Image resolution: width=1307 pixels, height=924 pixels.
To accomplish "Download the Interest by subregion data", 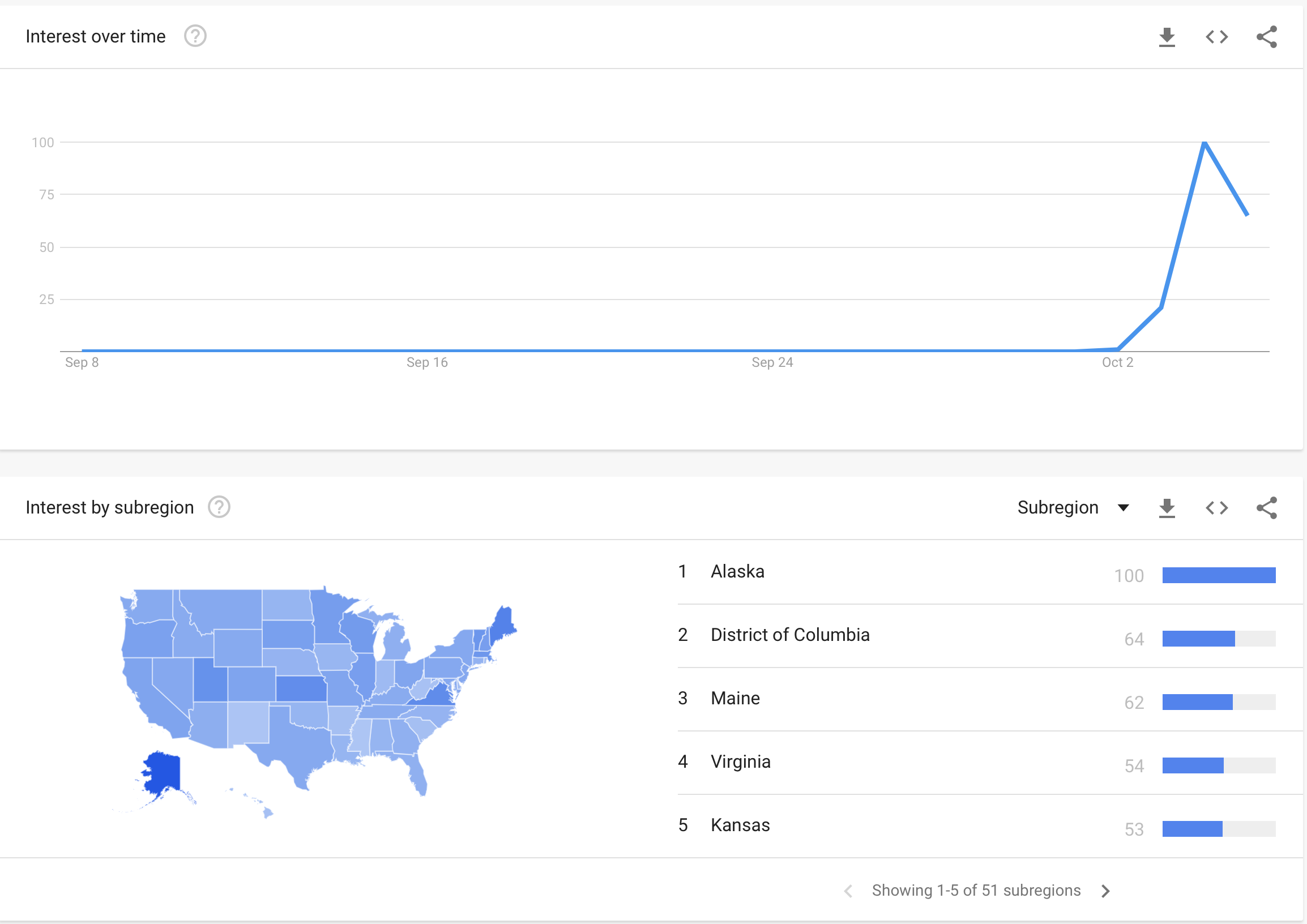I will [x=1167, y=508].
